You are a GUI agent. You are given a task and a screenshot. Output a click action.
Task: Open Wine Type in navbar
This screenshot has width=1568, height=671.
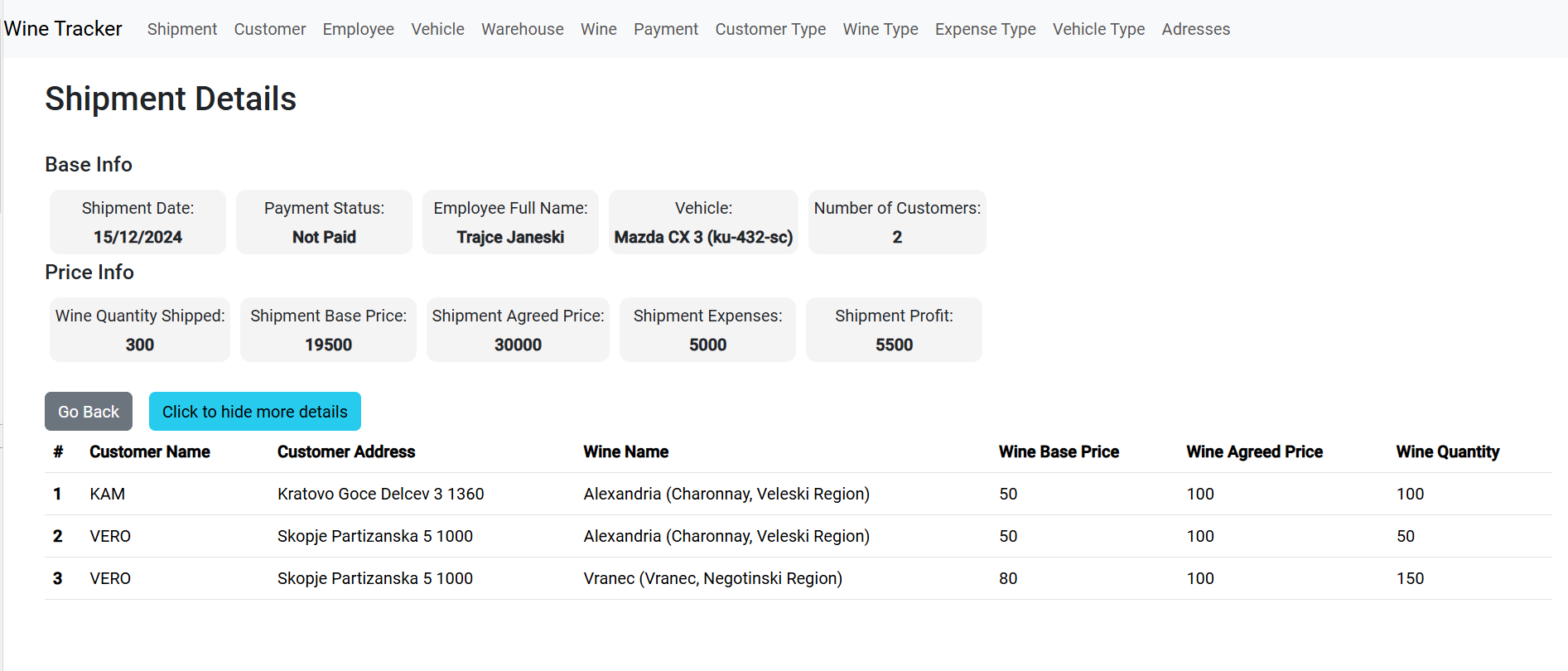point(880,29)
